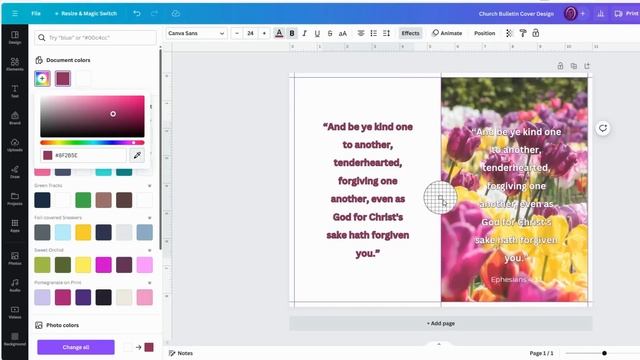Open Resize & Magic Switch
Viewport: 640px width, 360px height.
(x=86, y=13)
